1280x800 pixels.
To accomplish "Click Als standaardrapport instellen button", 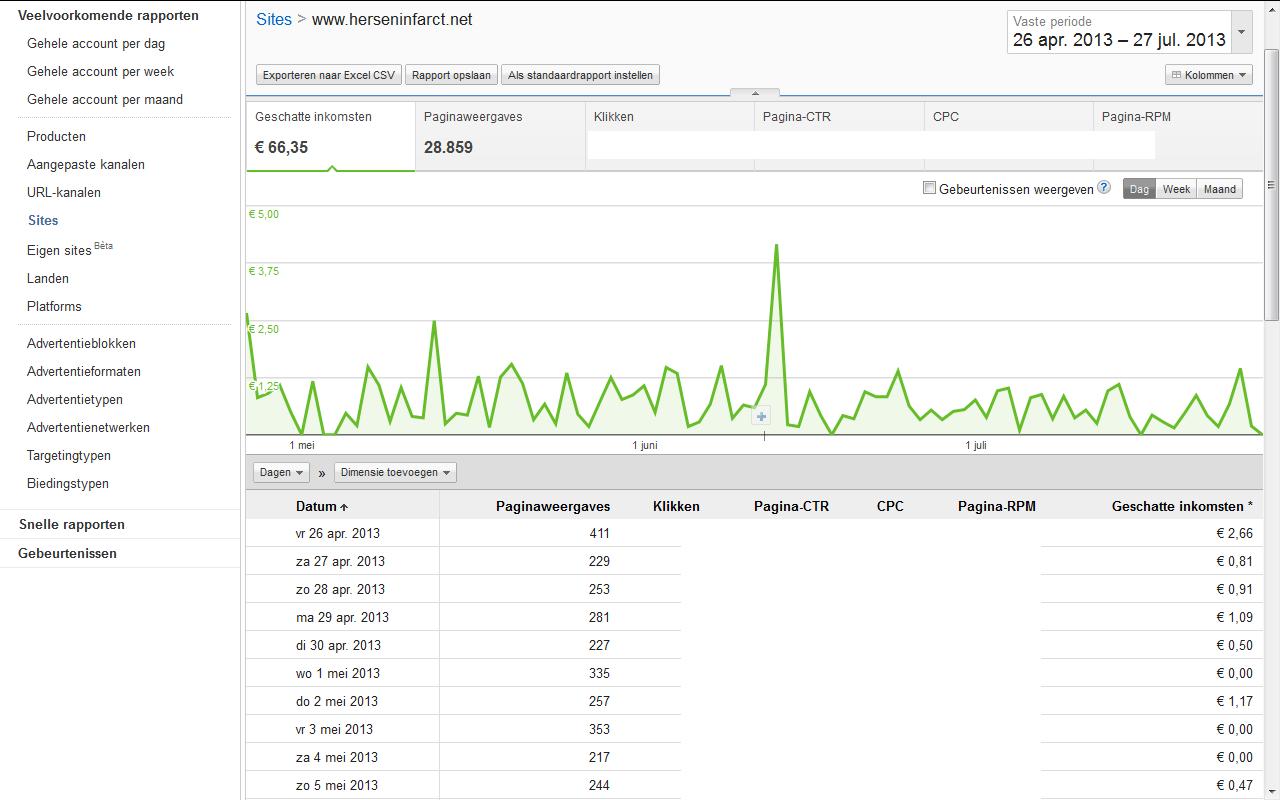I will [x=580, y=75].
